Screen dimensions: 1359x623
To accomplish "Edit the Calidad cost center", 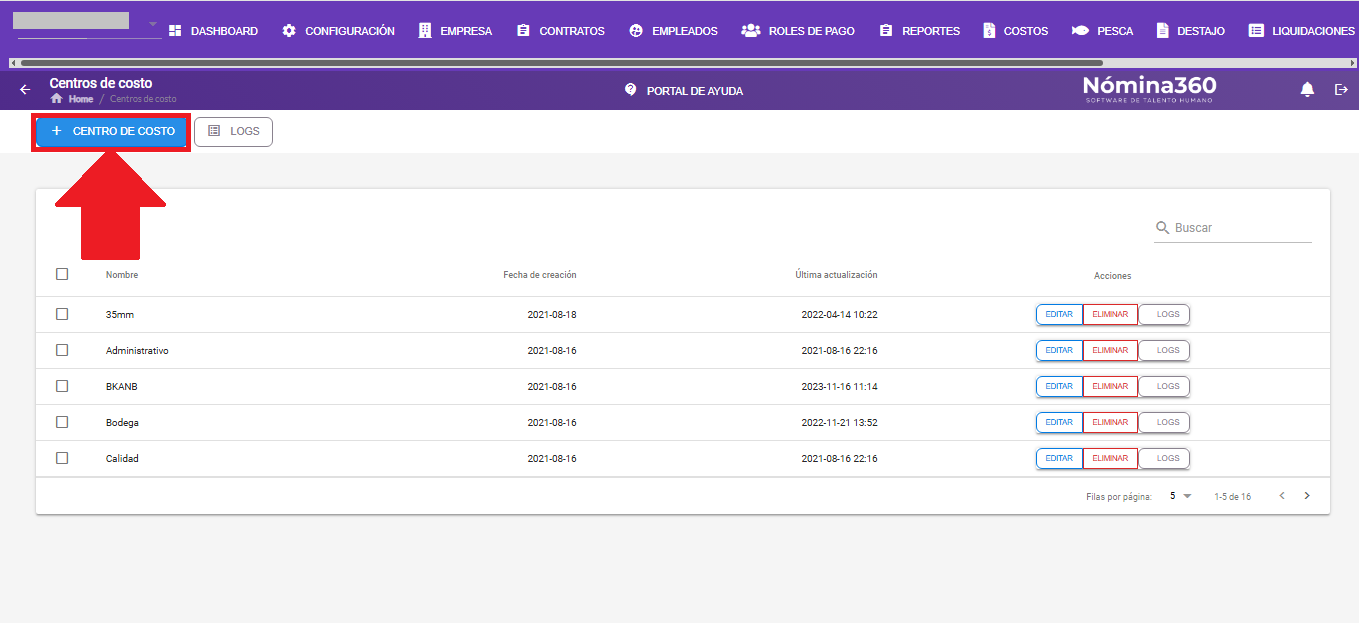I will tap(1059, 458).
